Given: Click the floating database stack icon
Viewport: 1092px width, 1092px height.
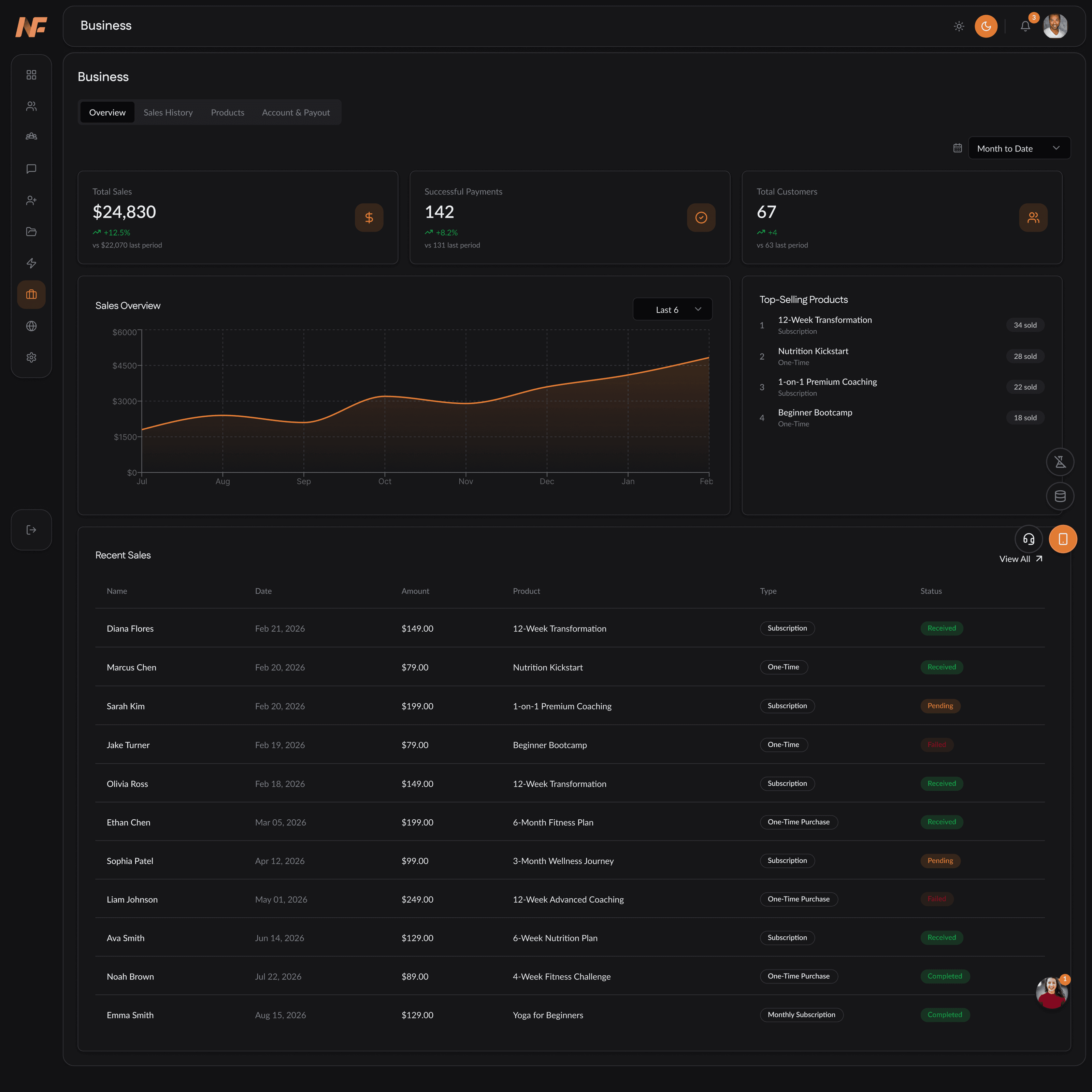Looking at the screenshot, I should [1060, 496].
